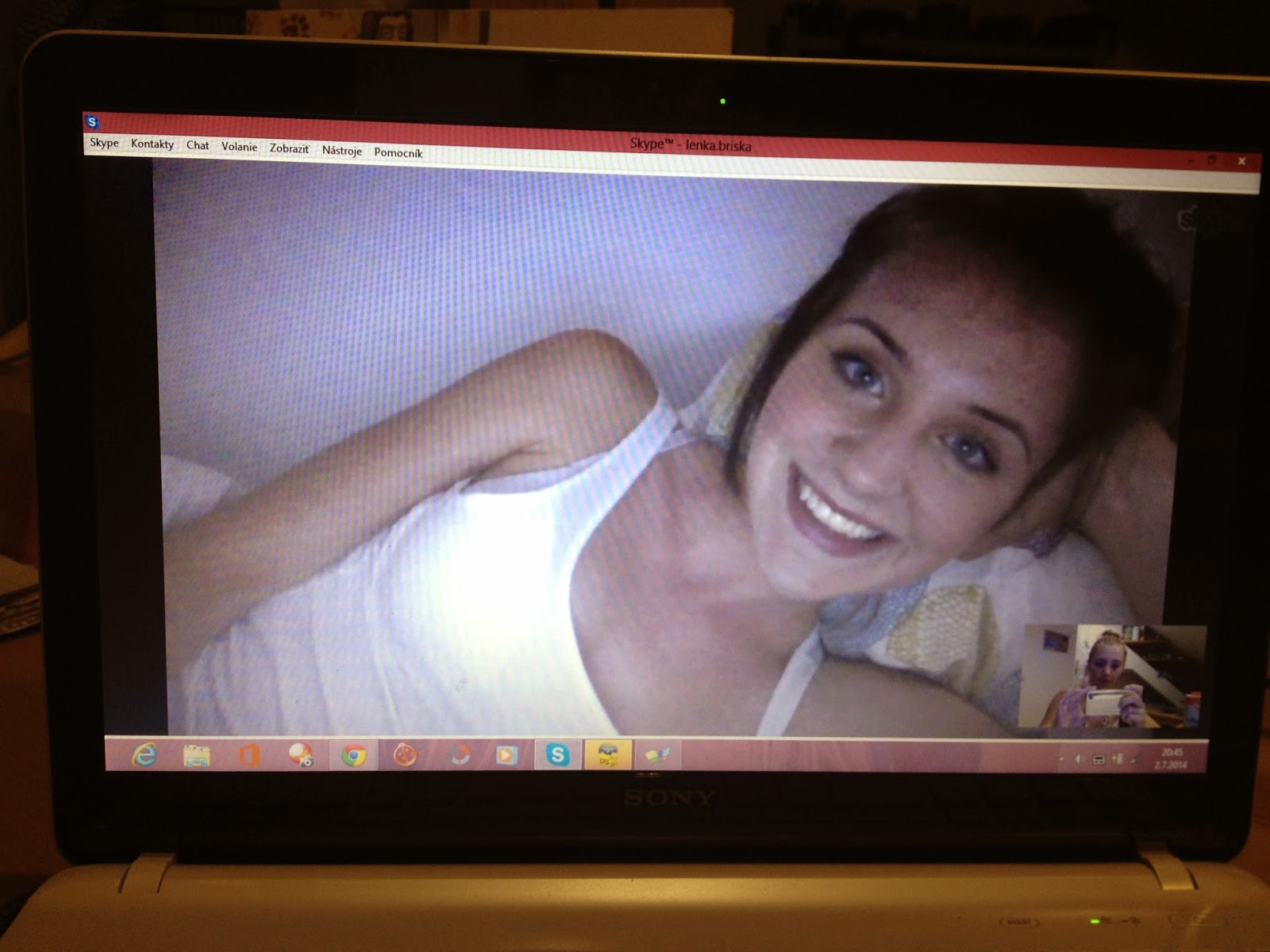Image resolution: width=1270 pixels, height=952 pixels.
Task: Open the ball-with-camera taskbar app
Action: coord(301,755)
